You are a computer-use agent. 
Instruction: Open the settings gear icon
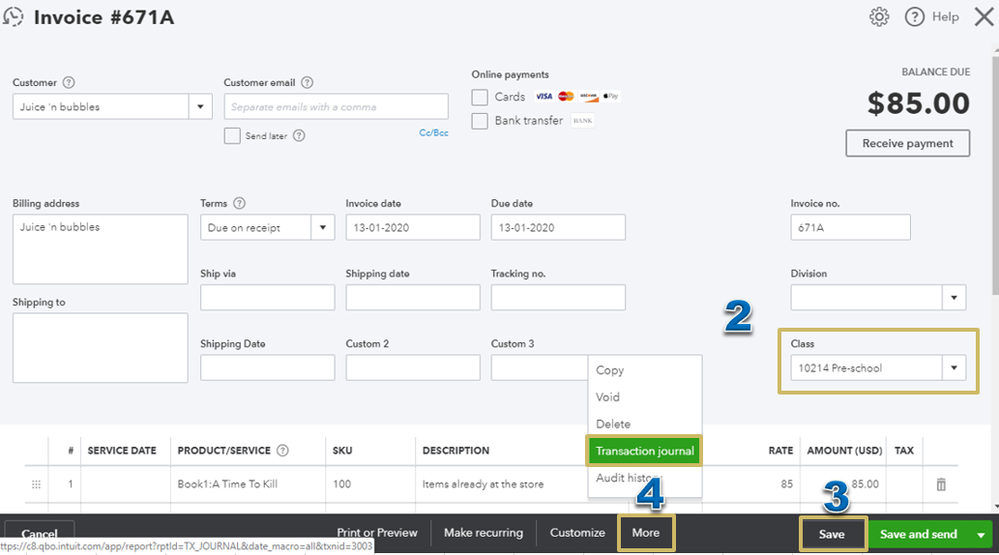click(x=879, y=17)
